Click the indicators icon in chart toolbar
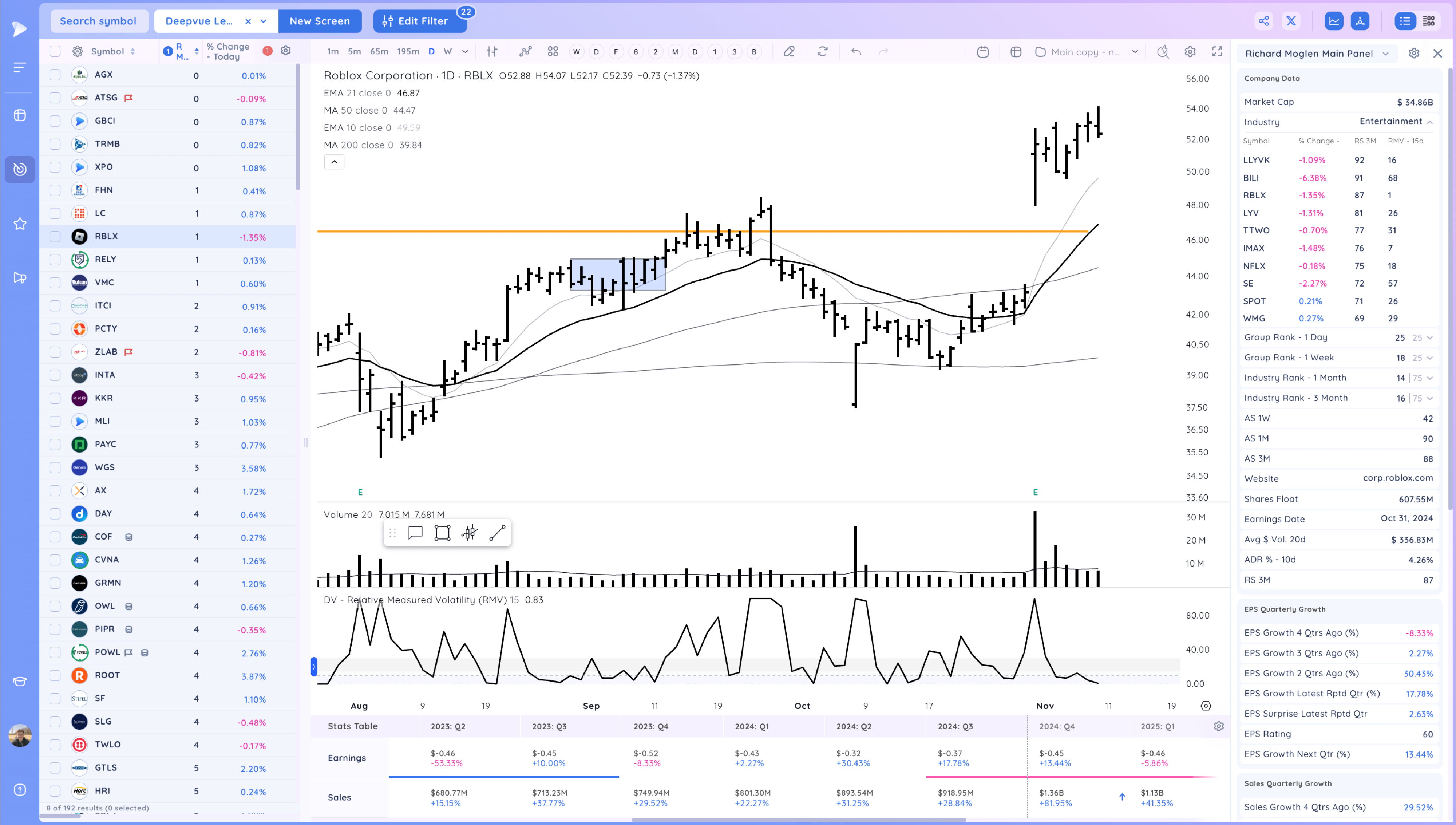Viewport: 1456px width, 825px height. (526, 52)
